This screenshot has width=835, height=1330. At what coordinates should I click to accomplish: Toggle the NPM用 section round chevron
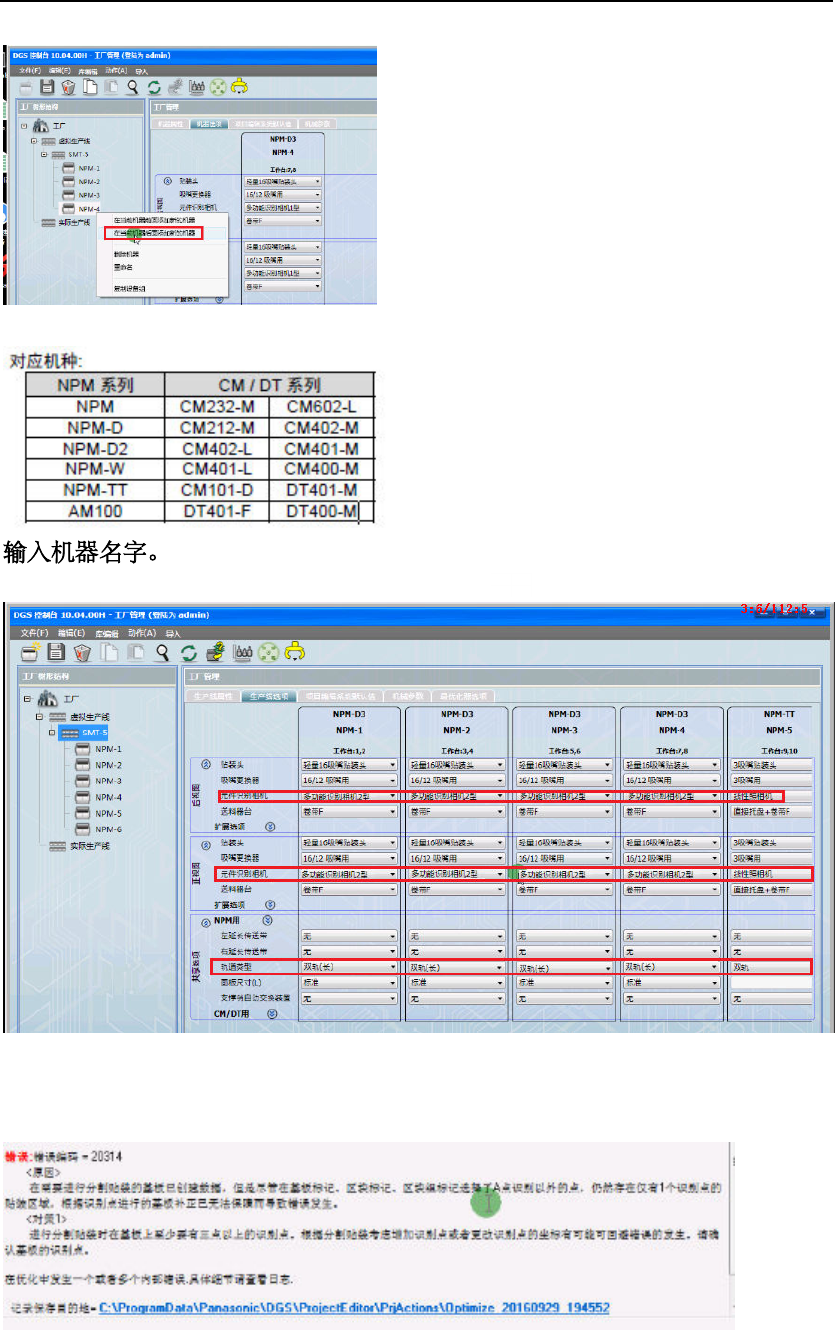tap(267, 920)
